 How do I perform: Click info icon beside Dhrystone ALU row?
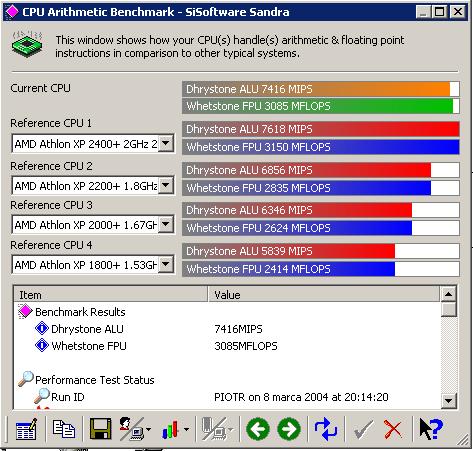coord(42,329)
